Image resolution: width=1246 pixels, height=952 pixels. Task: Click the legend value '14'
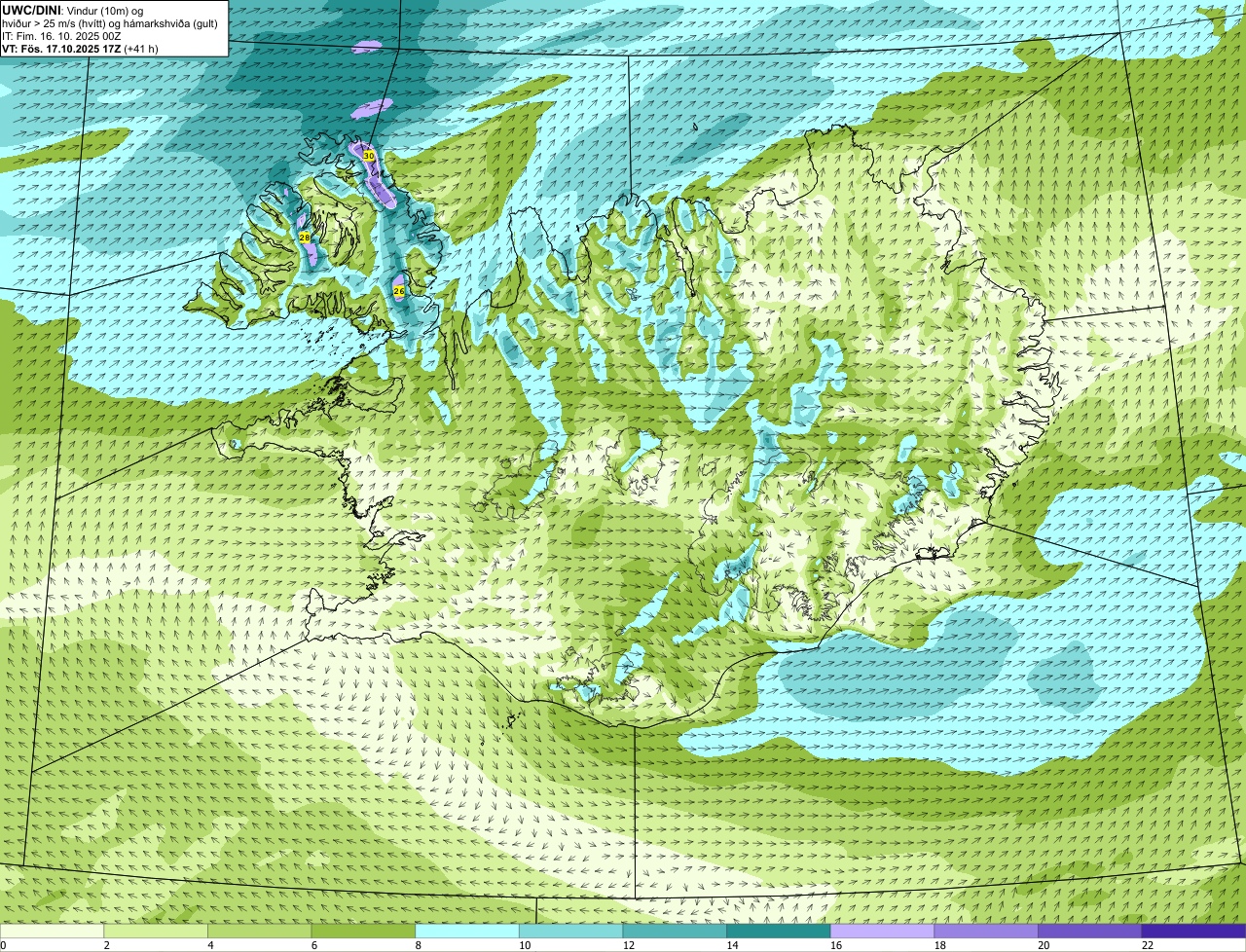point(732,945)
